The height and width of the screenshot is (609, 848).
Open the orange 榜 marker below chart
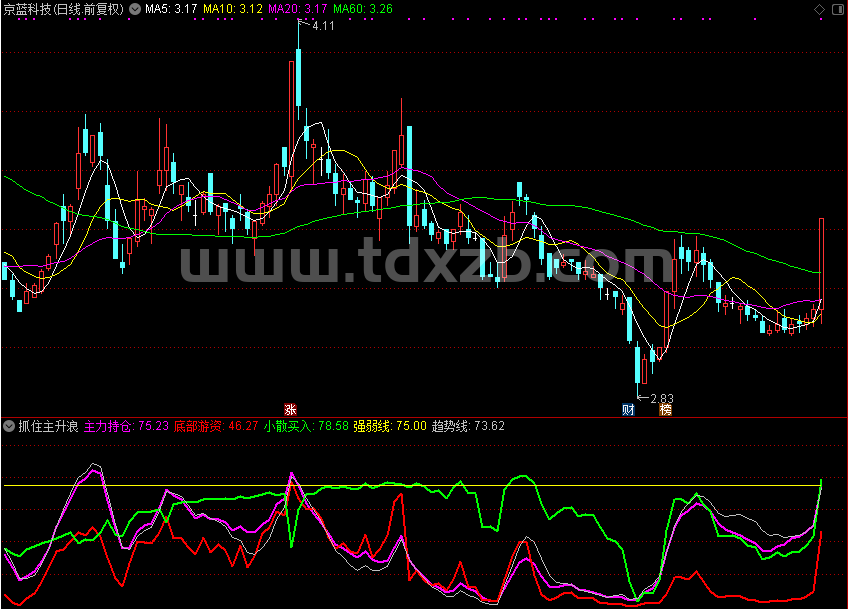click(665, 409)
